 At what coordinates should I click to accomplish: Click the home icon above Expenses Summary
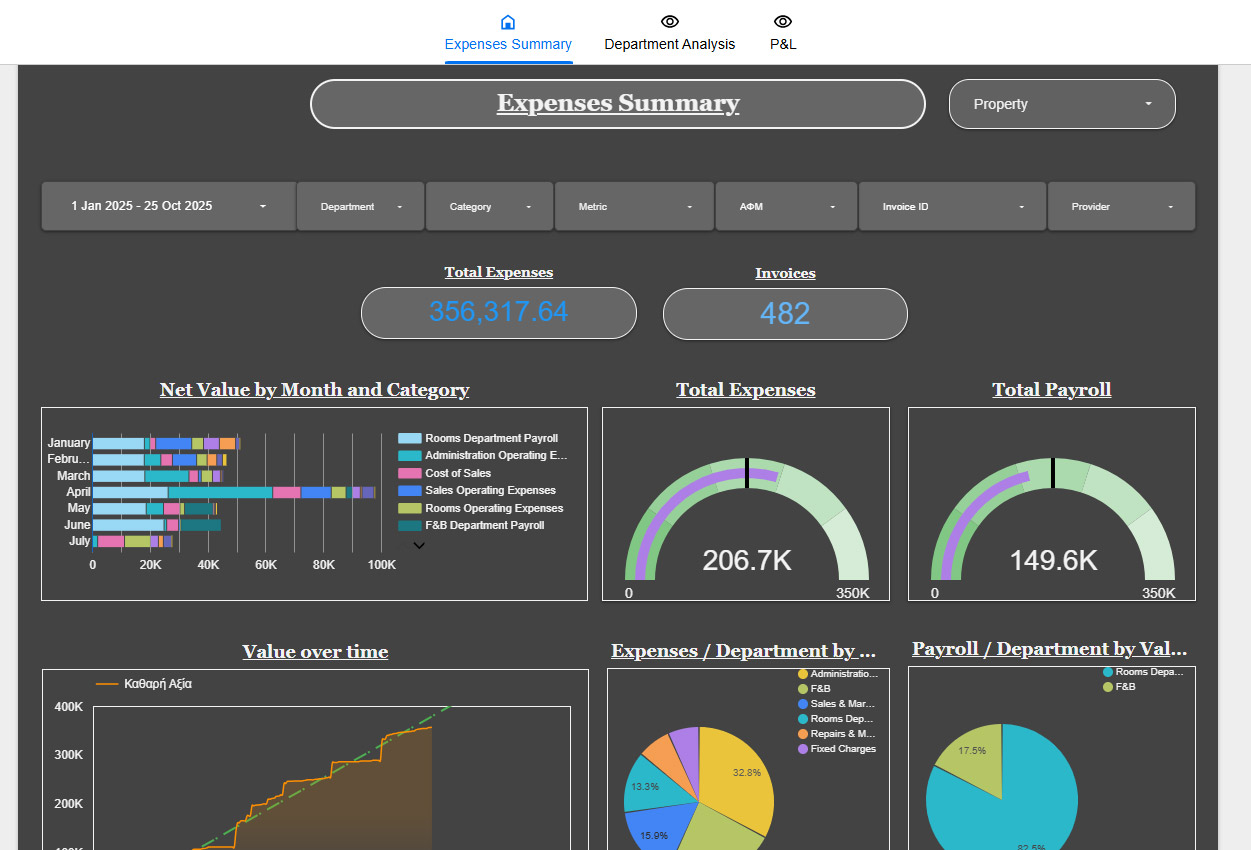[508, 22]
